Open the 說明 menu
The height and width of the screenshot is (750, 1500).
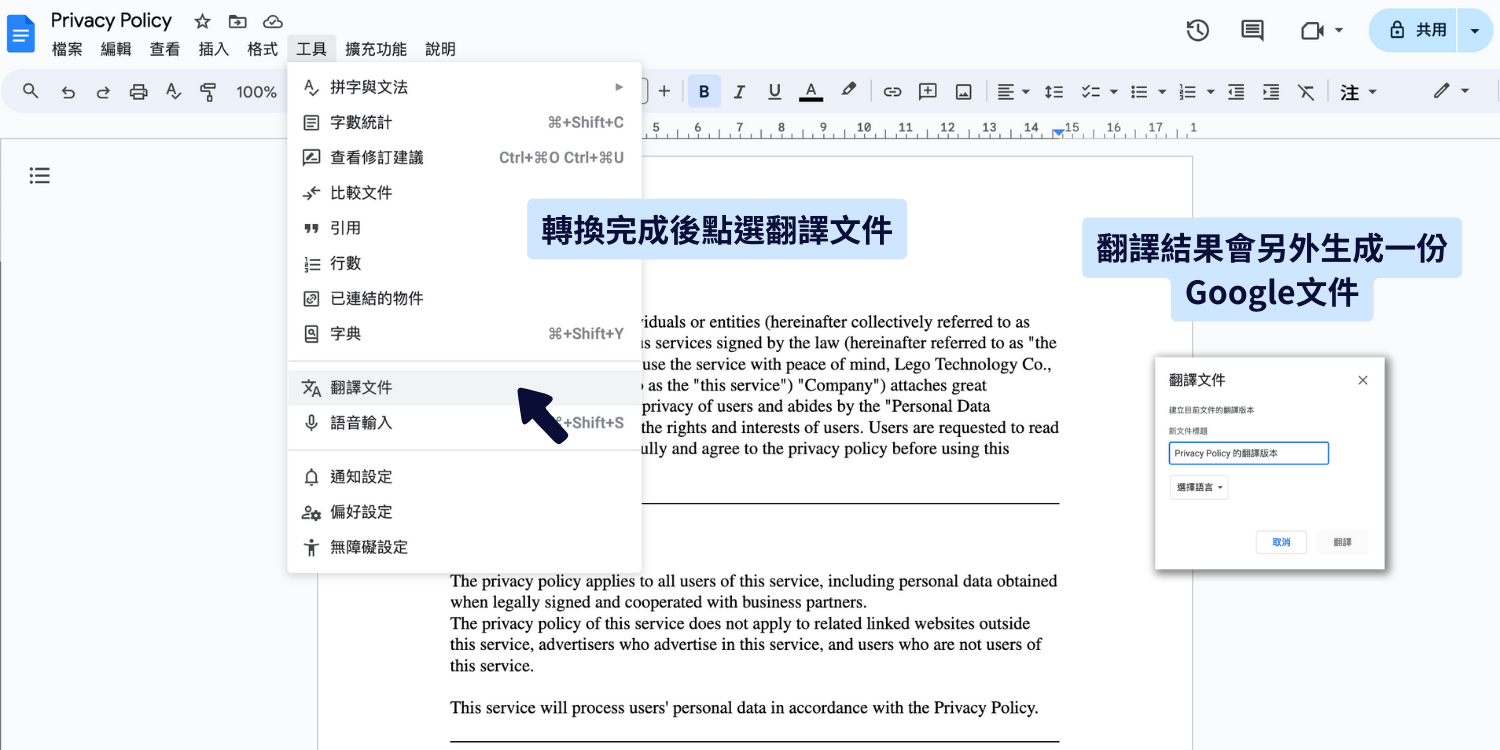(440, 49)
